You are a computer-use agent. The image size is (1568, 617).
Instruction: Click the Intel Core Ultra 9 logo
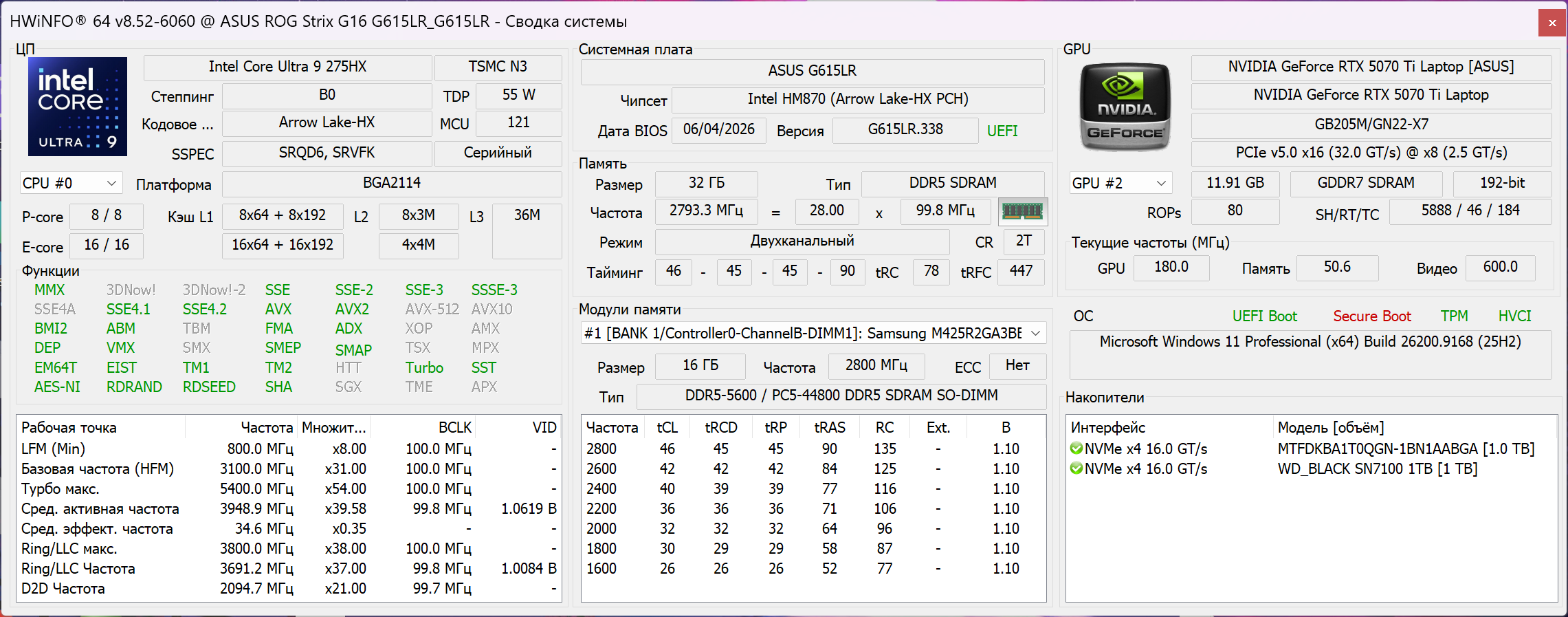coord(78,107)
